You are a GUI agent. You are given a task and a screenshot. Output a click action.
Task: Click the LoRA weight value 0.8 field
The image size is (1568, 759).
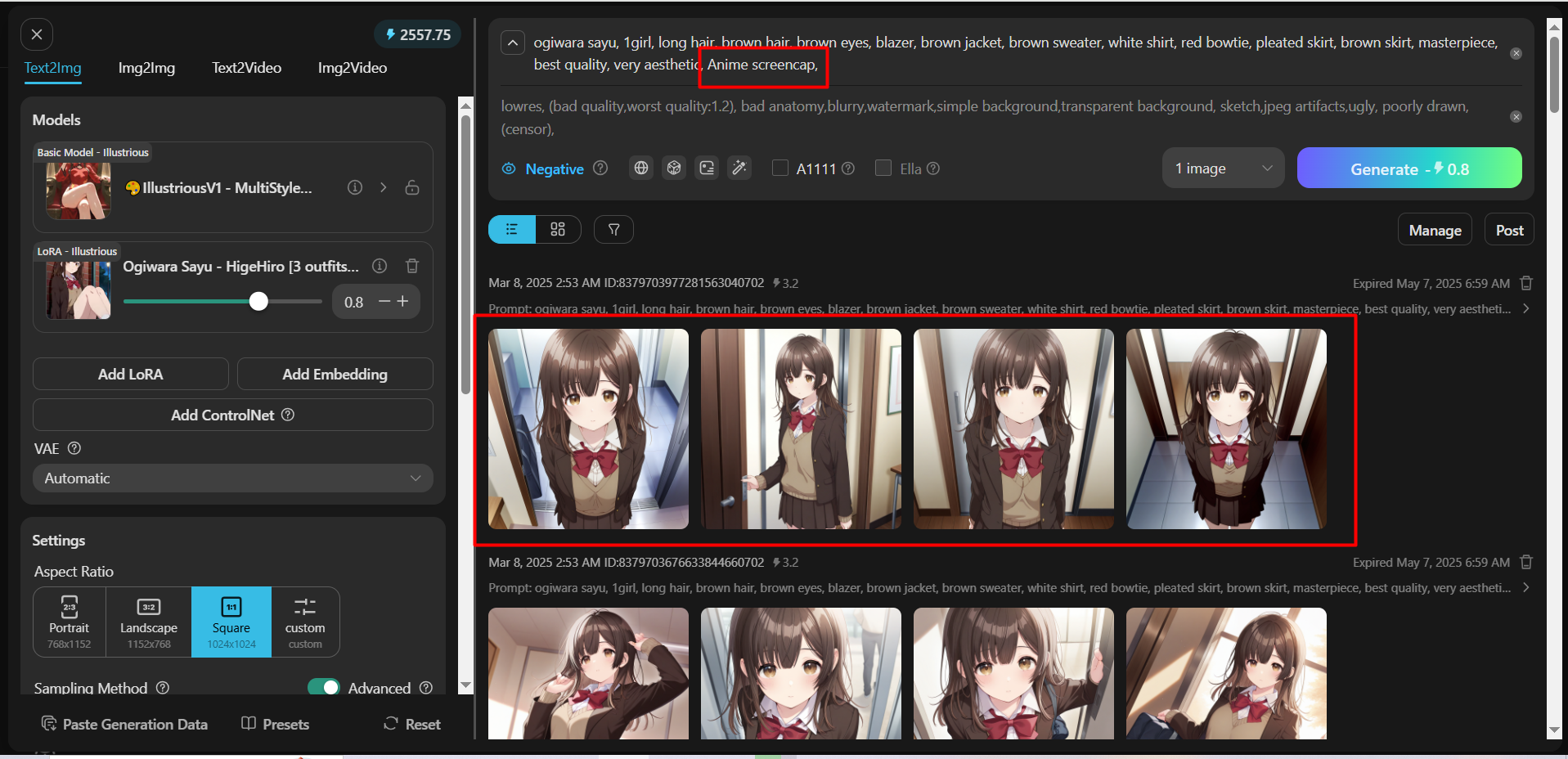coord(353,303)
